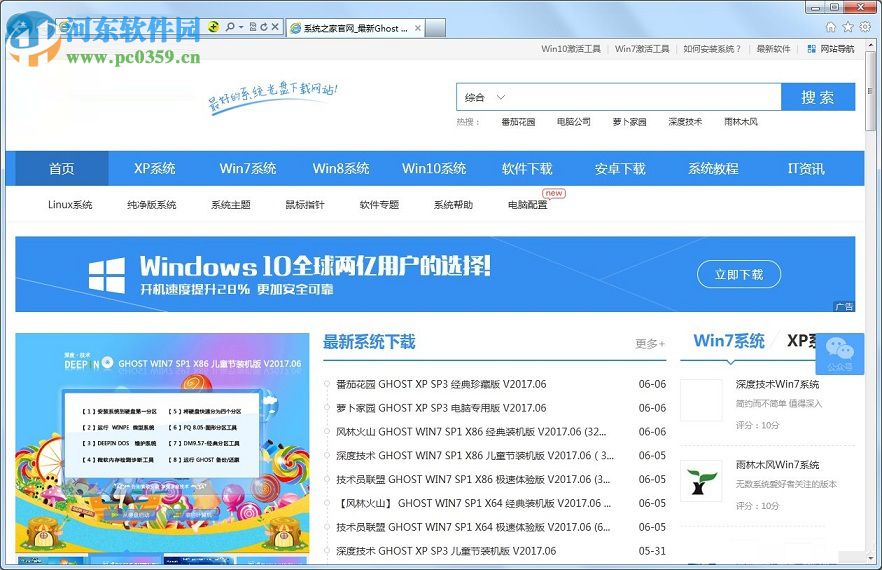Click the Windows logo in the Windows 10 banner
Image resolution: width=882 pixels, height=570 pixels.
pos(107,275)
